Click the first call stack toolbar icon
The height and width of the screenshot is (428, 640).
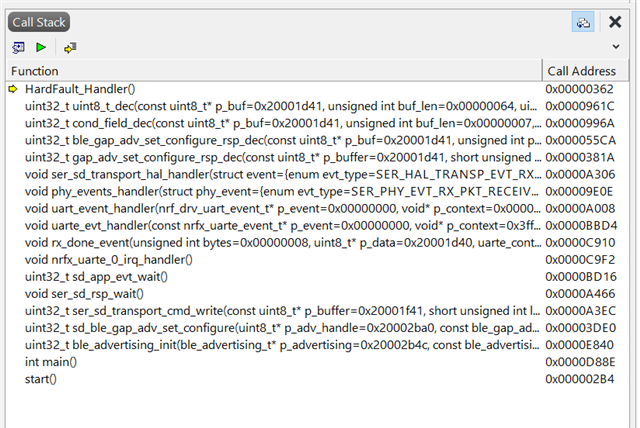click(18, 48)
